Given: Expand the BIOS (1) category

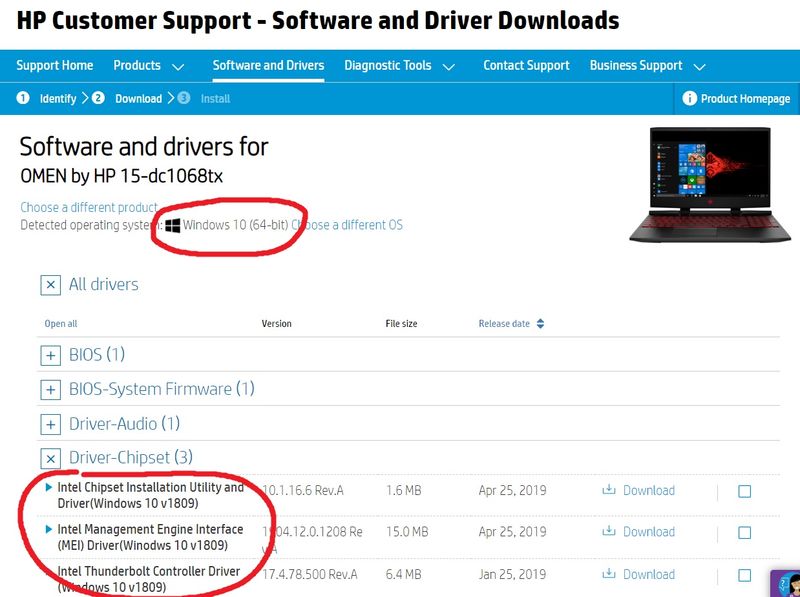Looking at the screenshot, I should (50, 355).
